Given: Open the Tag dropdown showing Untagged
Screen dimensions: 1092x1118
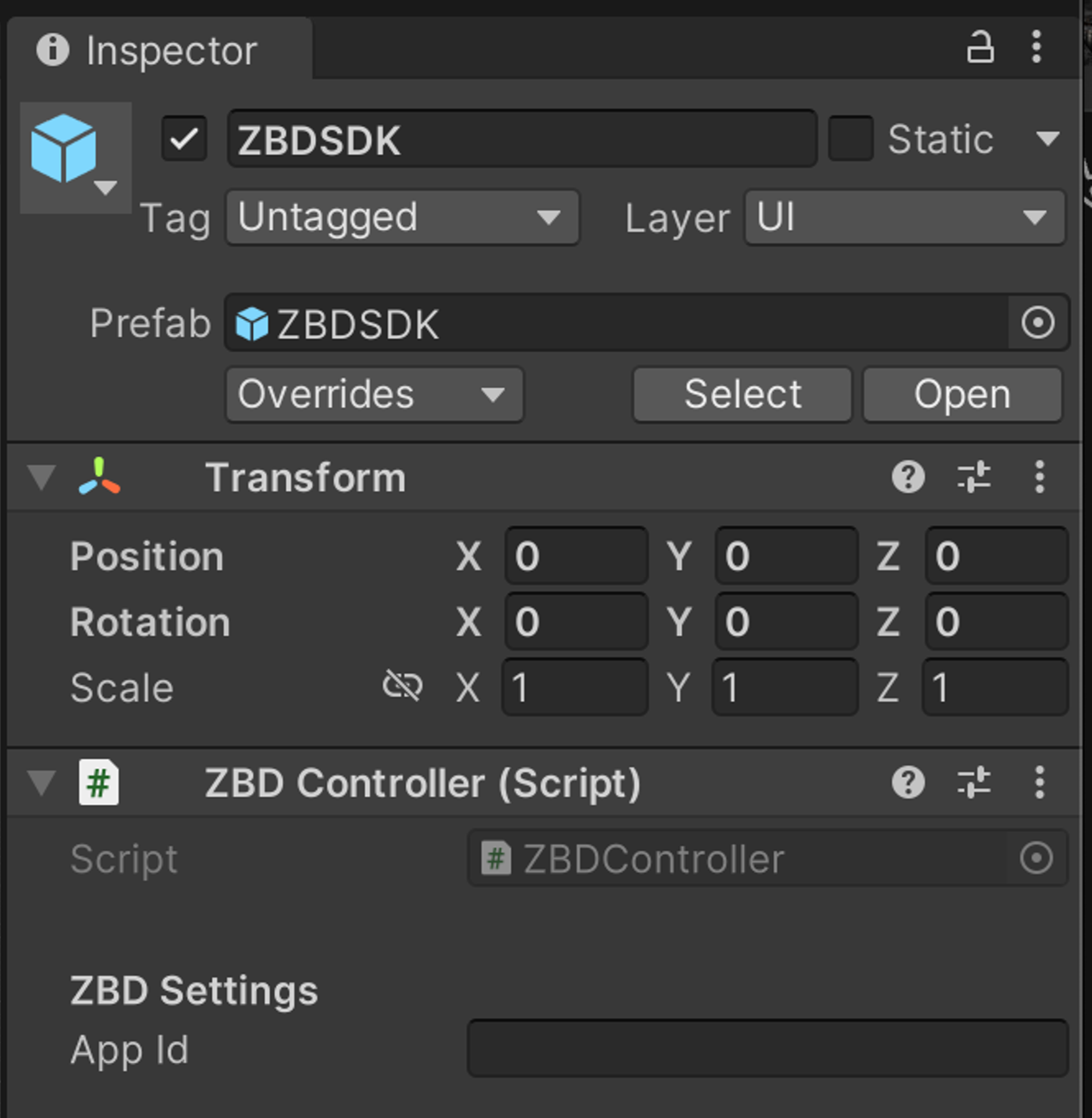Looking at the screenshot, I should (x=401, y=218).
